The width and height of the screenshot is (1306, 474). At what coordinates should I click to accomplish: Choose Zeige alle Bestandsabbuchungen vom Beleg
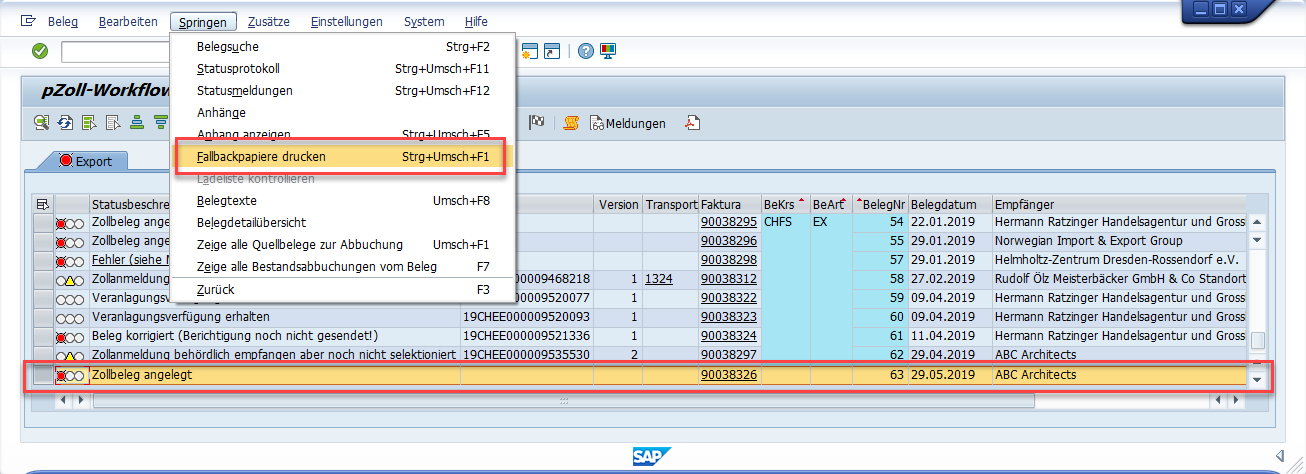point(343,267)
